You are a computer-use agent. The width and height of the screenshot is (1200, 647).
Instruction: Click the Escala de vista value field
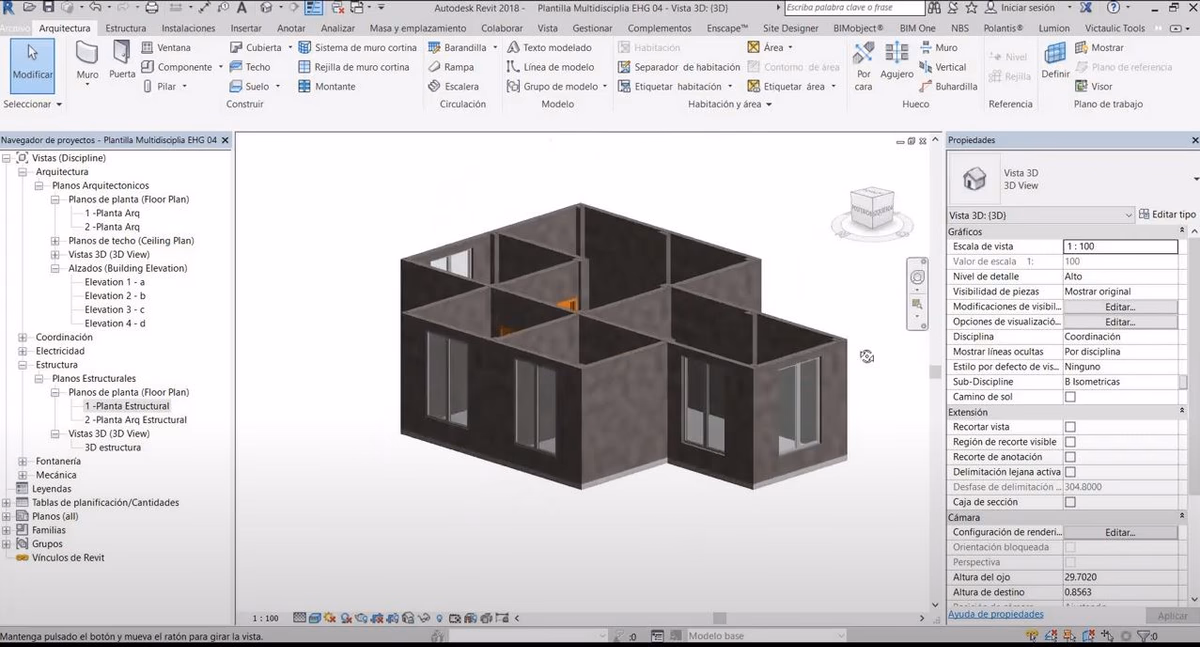1120,247
